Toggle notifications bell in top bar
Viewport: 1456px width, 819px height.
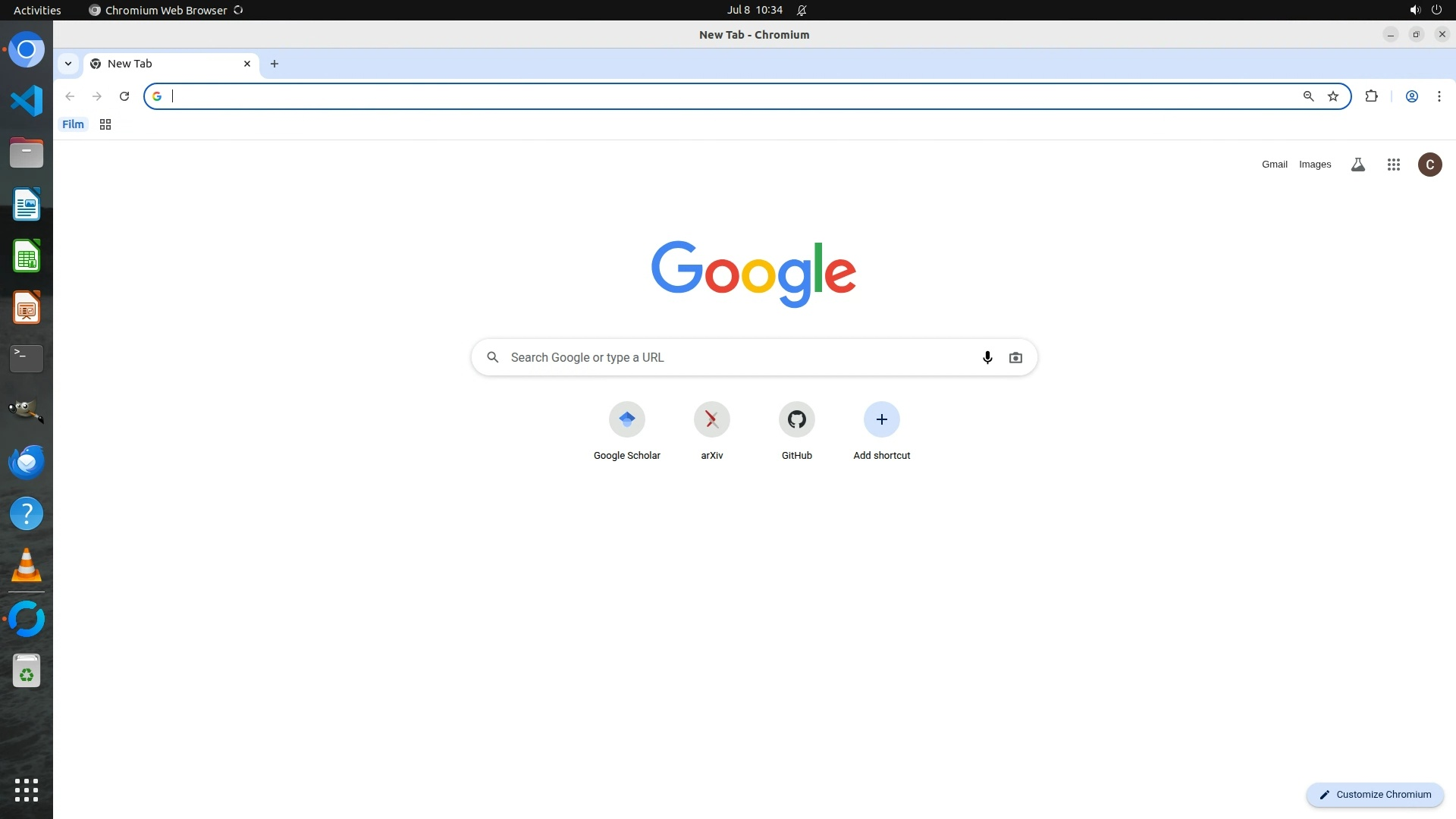point(802,10)
